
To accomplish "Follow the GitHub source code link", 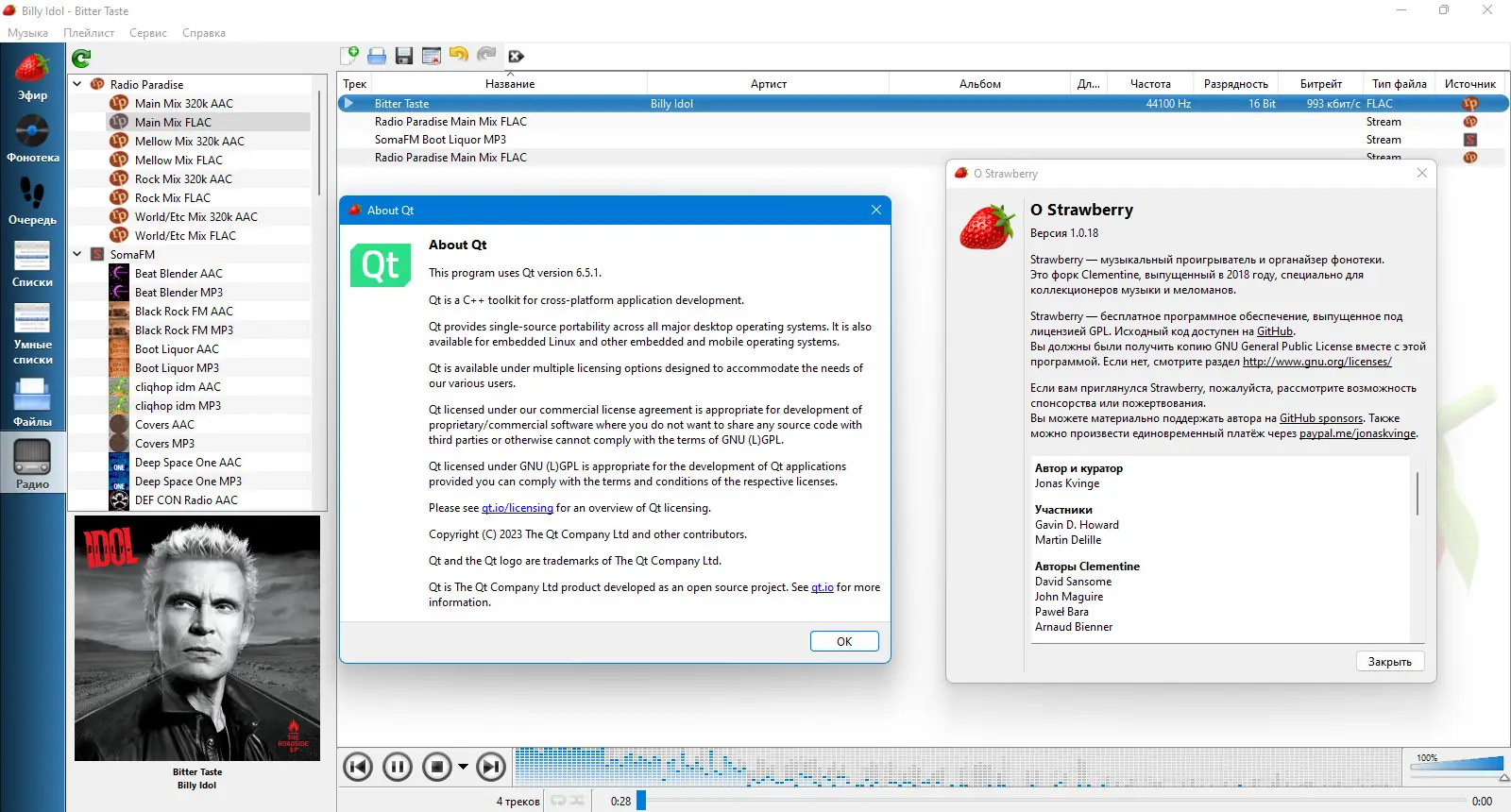I will tap(1275, 331).
